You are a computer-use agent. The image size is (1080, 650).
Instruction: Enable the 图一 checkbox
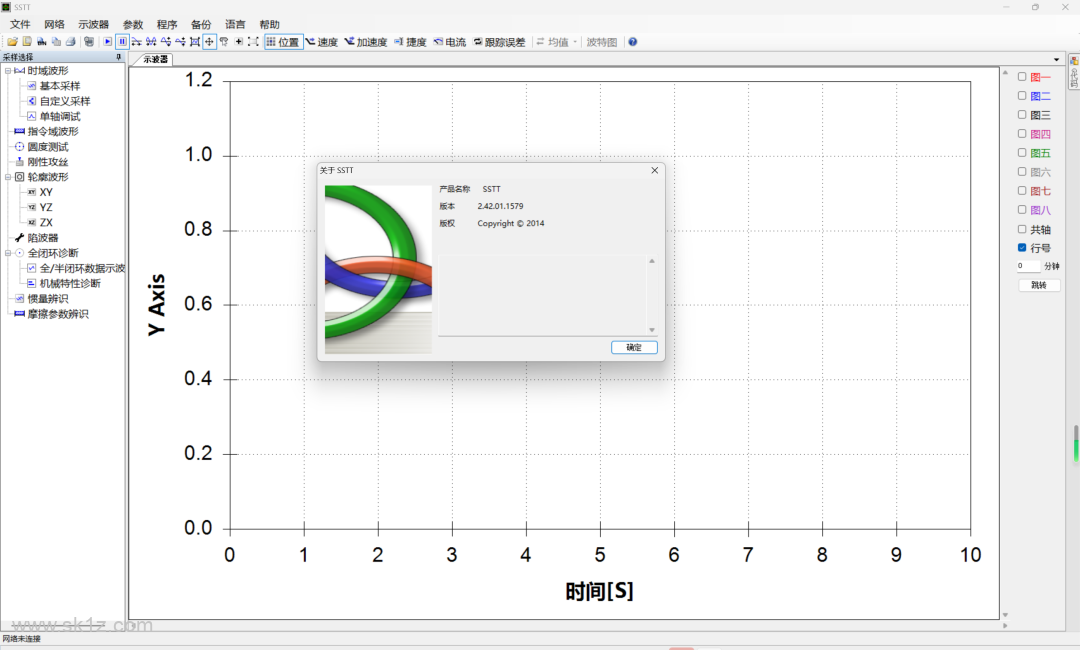[x=1022, y=77]
